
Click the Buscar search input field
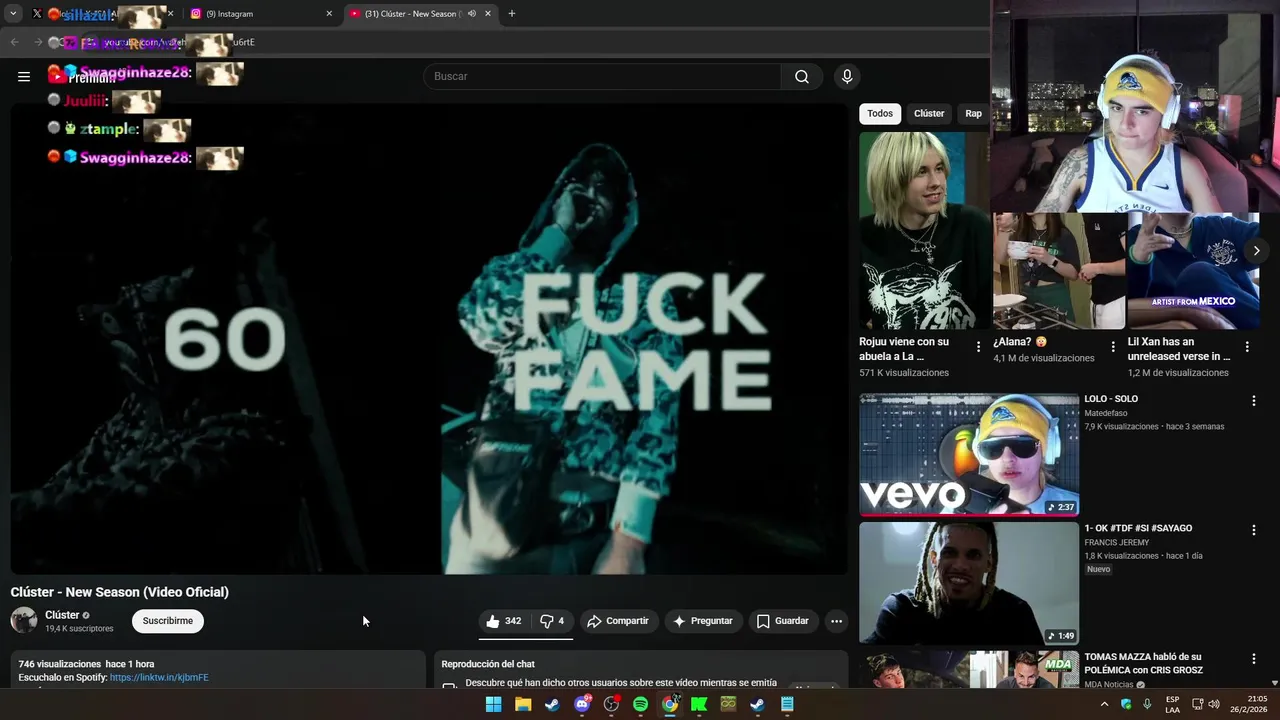602,76
